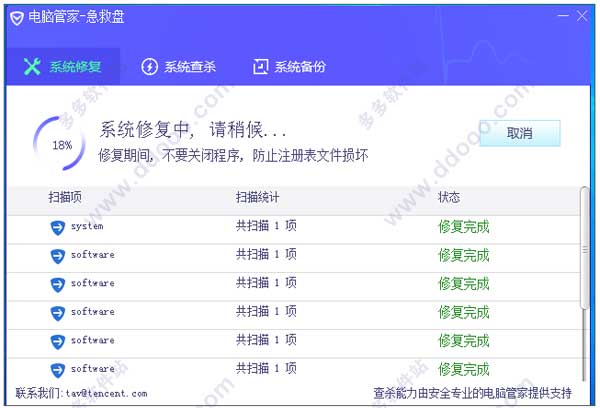Click 共扫描 1 项 in system row
The width and height of the screenshot is (600, 408).
coord(266,226)
